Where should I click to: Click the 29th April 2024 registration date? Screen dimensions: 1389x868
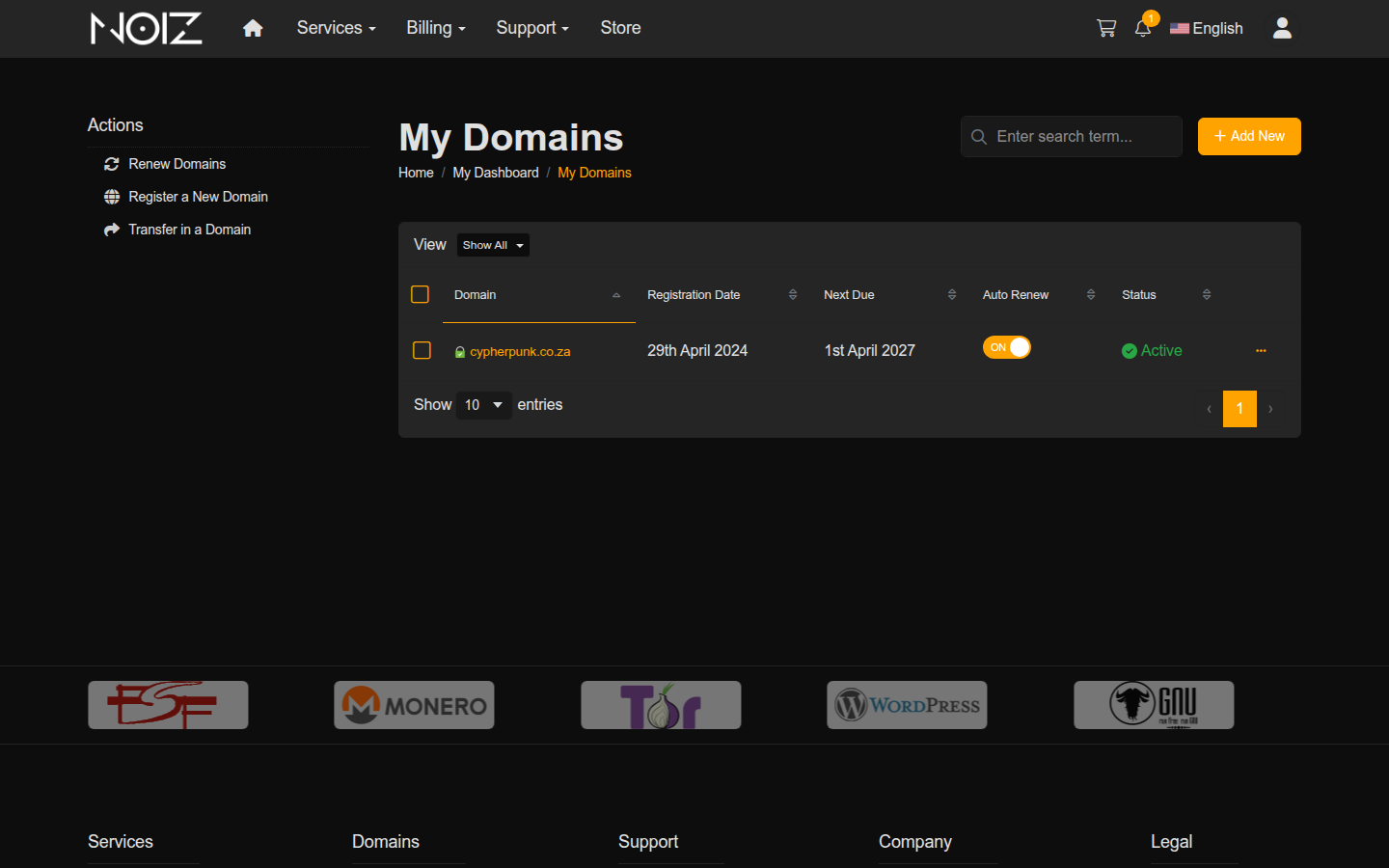(x=697, y=350)
